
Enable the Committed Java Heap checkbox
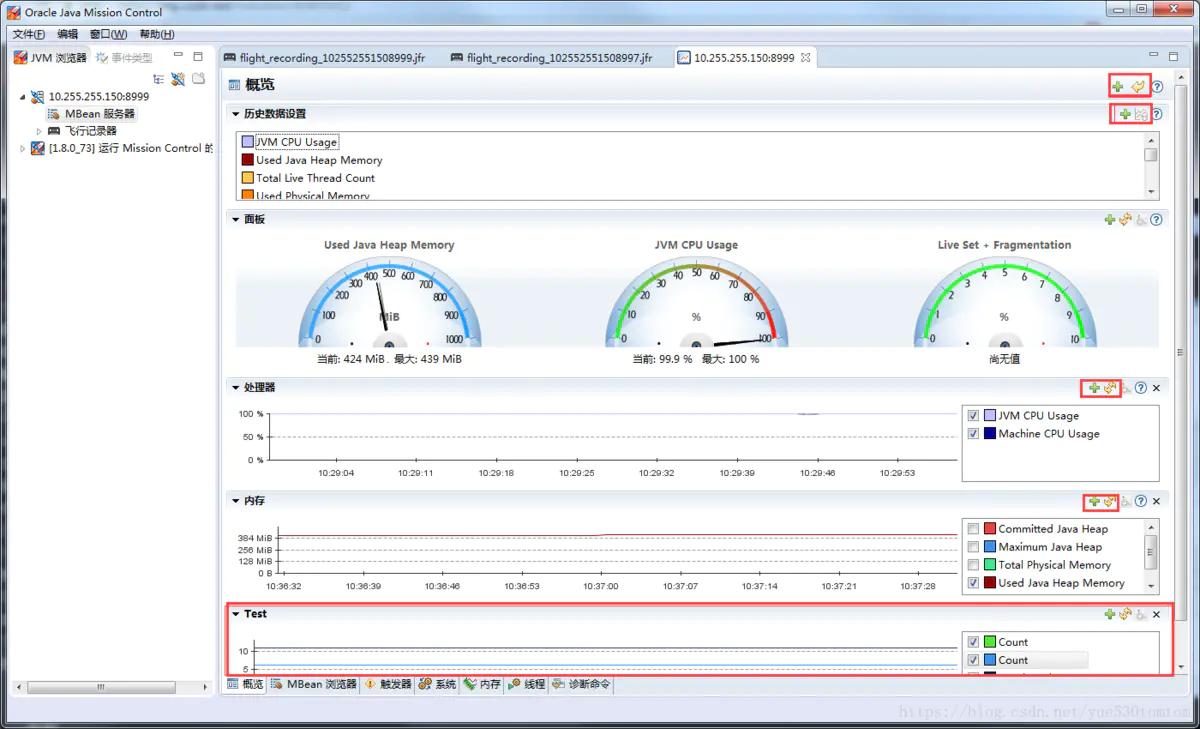point(973,529)
